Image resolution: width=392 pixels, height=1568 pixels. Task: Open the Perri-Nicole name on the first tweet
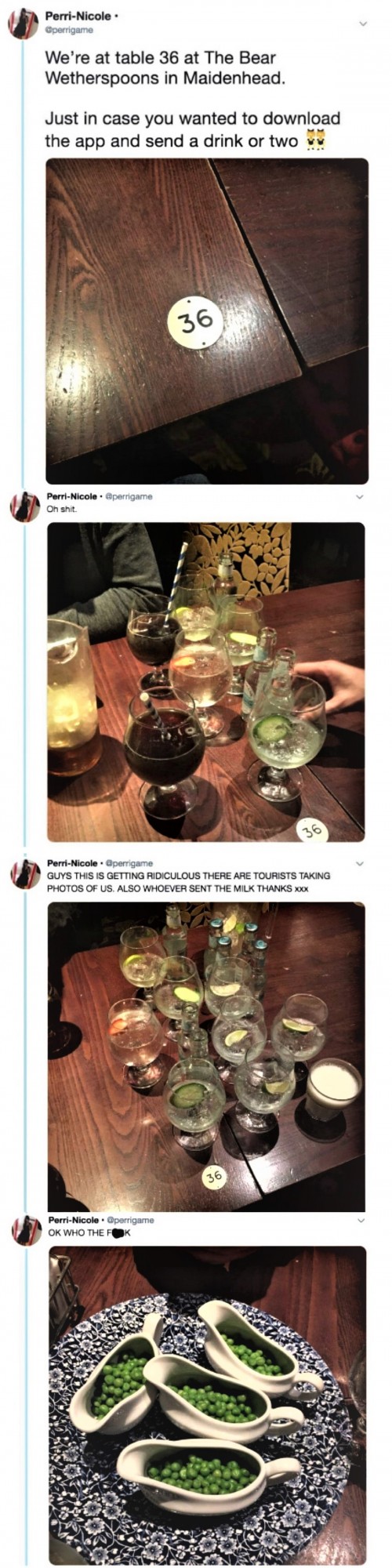(78, 16)
